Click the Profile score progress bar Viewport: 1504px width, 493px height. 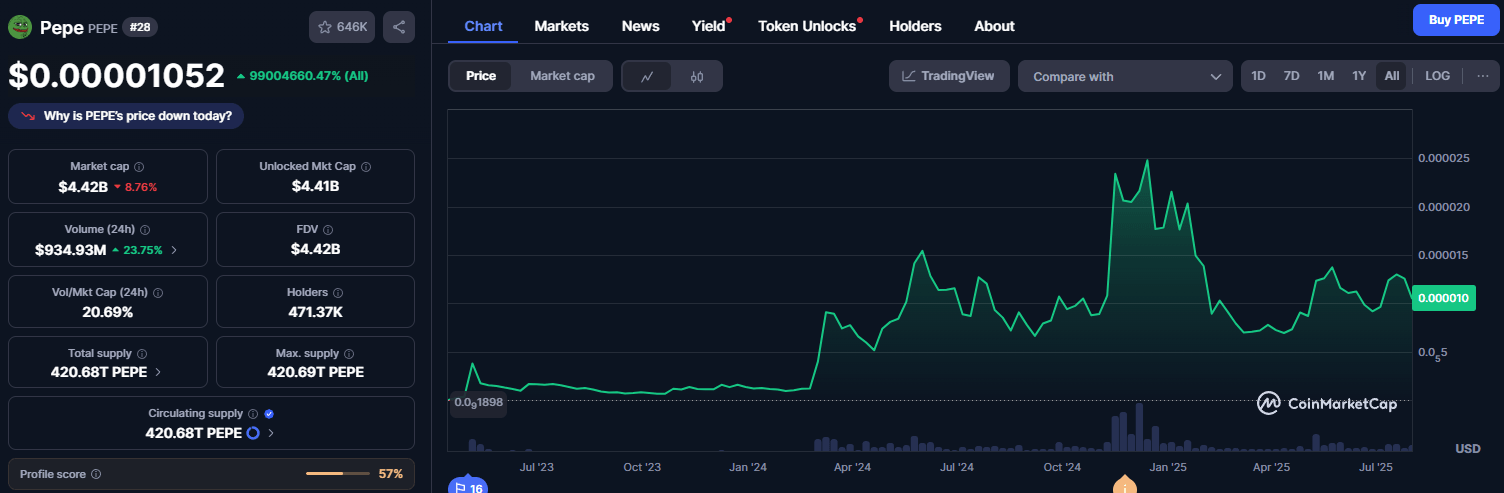click(336, 473)
